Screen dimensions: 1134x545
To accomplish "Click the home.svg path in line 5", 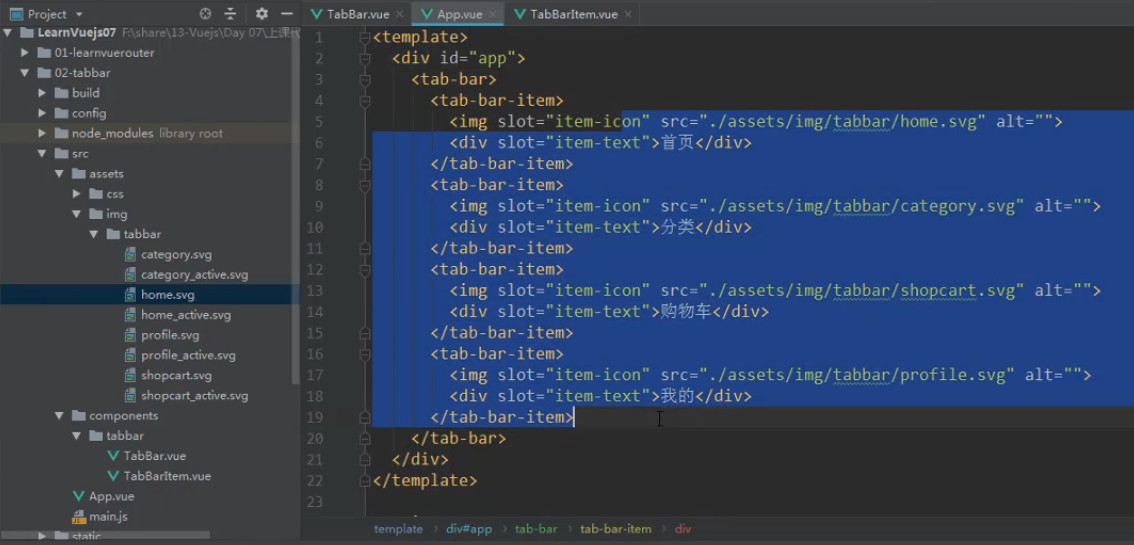I will 843,121.
